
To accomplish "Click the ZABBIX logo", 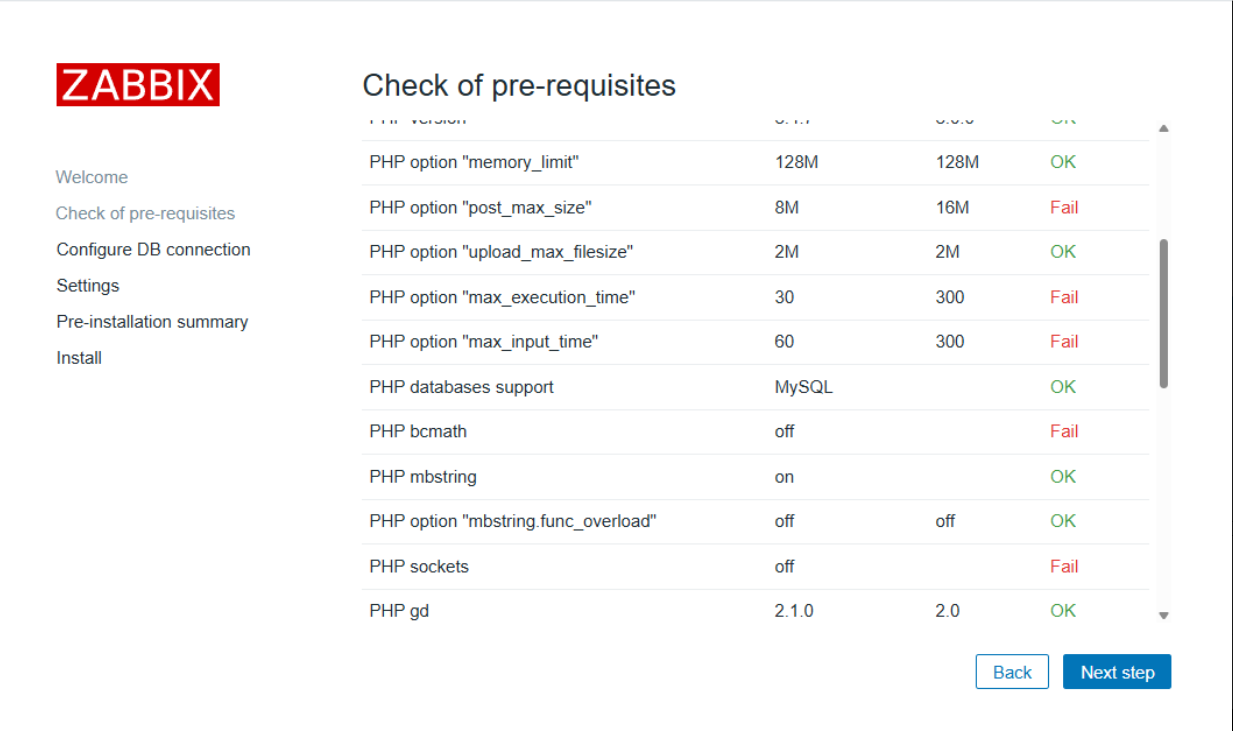I will pos(137,85).
